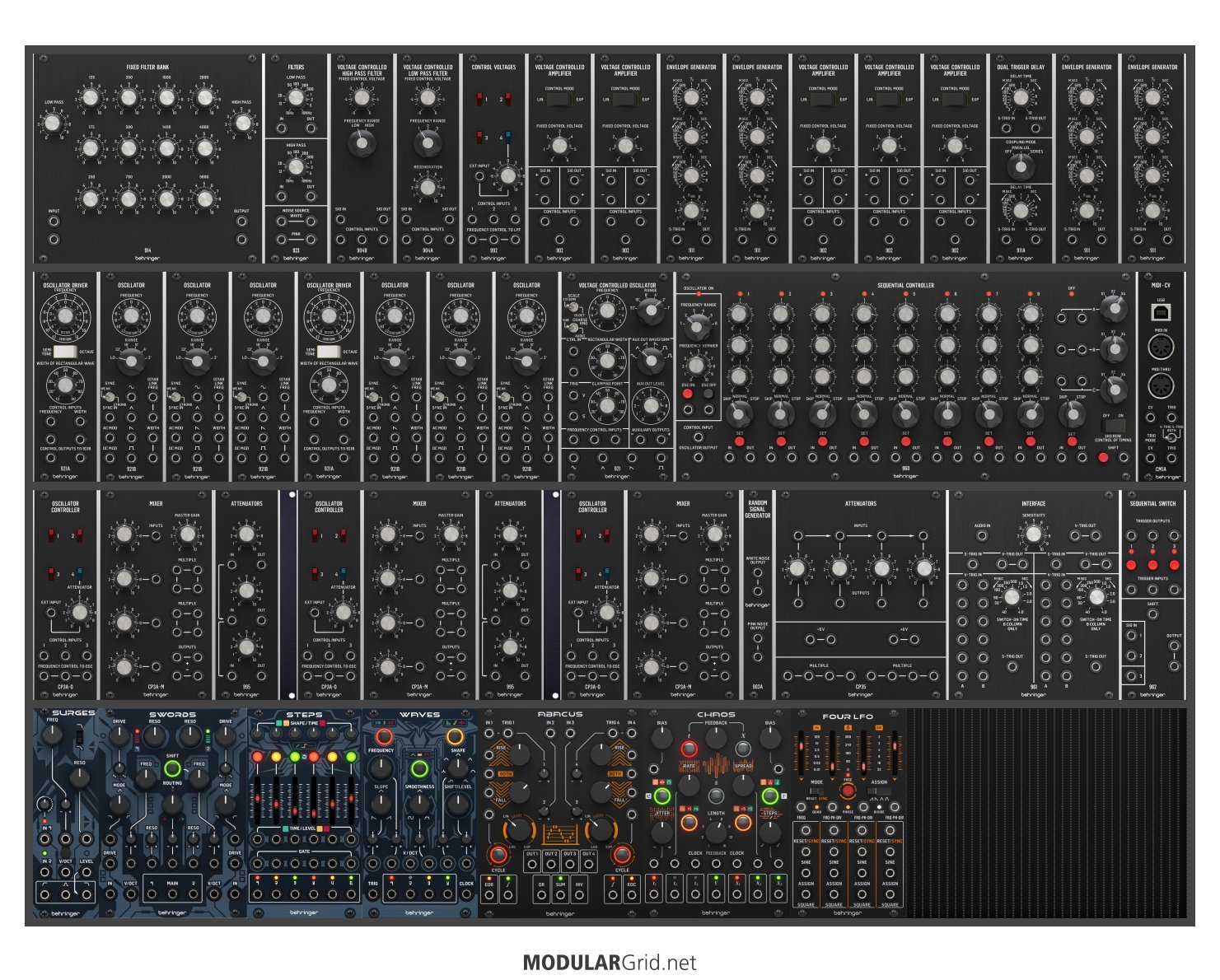
Task: Click the EXT INPUT jack on Control Voltages 992
Action: click(480, 177)
